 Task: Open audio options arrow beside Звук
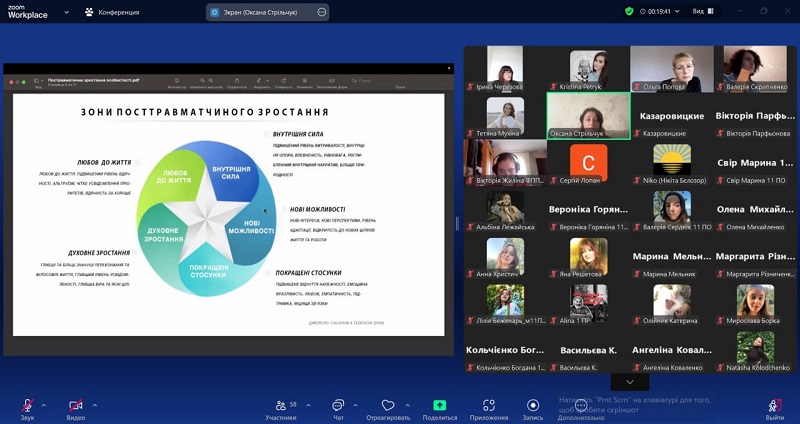pyautogui.click(x=43, y=406)
